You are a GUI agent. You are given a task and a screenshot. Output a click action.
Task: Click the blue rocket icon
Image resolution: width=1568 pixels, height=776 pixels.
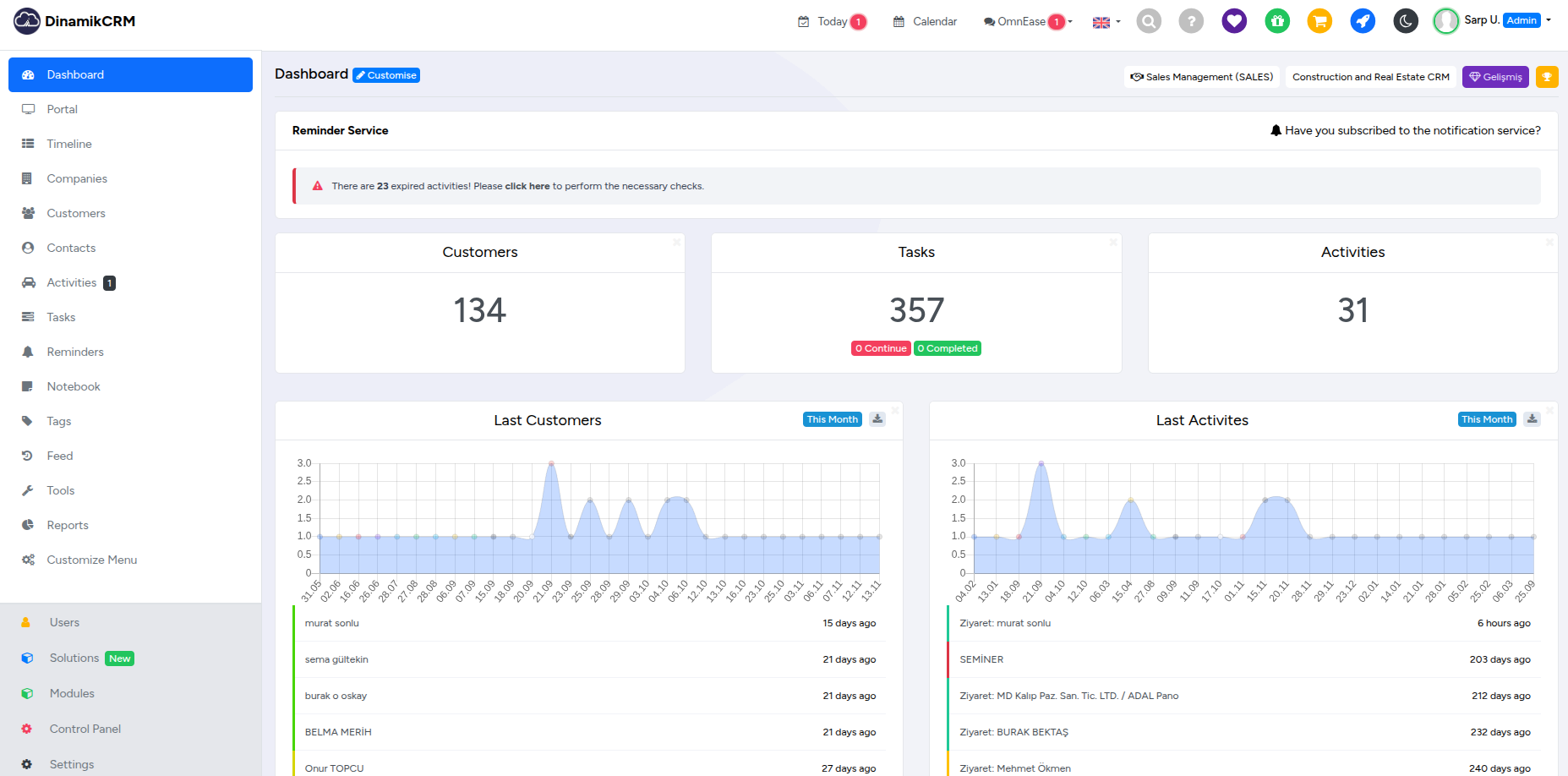pos(1363,21)
